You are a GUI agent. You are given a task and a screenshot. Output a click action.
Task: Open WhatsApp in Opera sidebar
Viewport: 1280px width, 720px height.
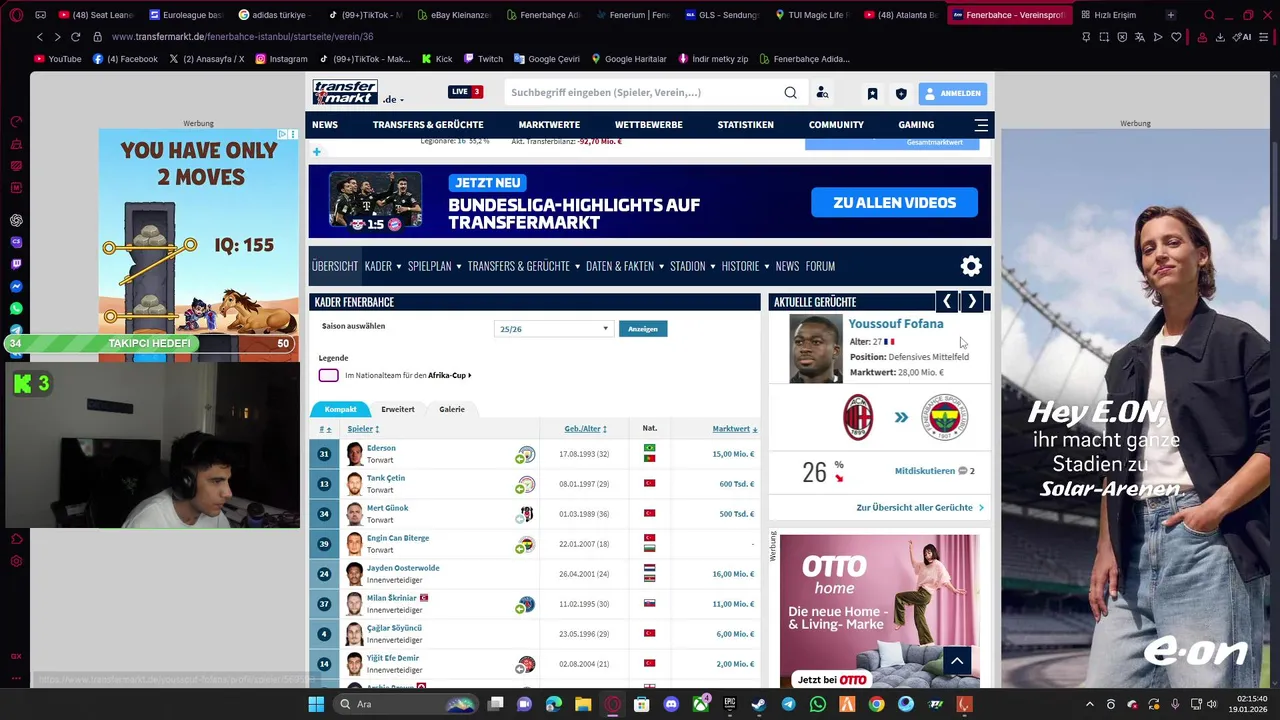[16, 308]
